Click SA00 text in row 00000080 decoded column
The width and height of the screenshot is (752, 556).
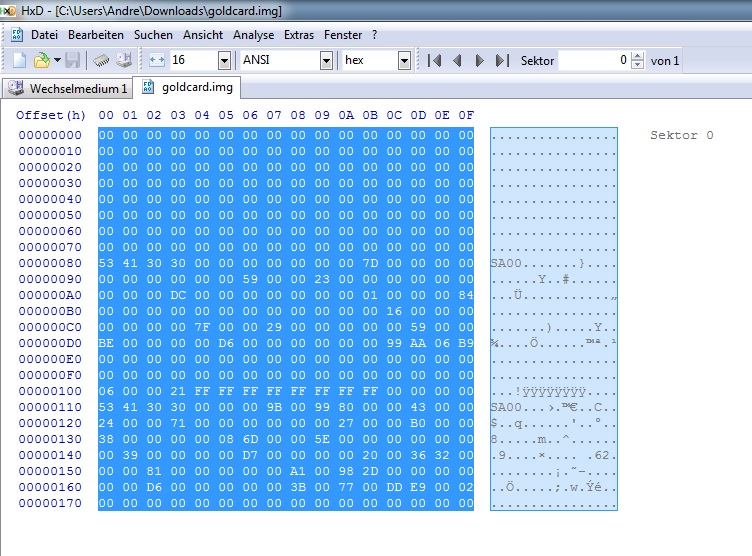pyautogui.click(x=506, y=263)
